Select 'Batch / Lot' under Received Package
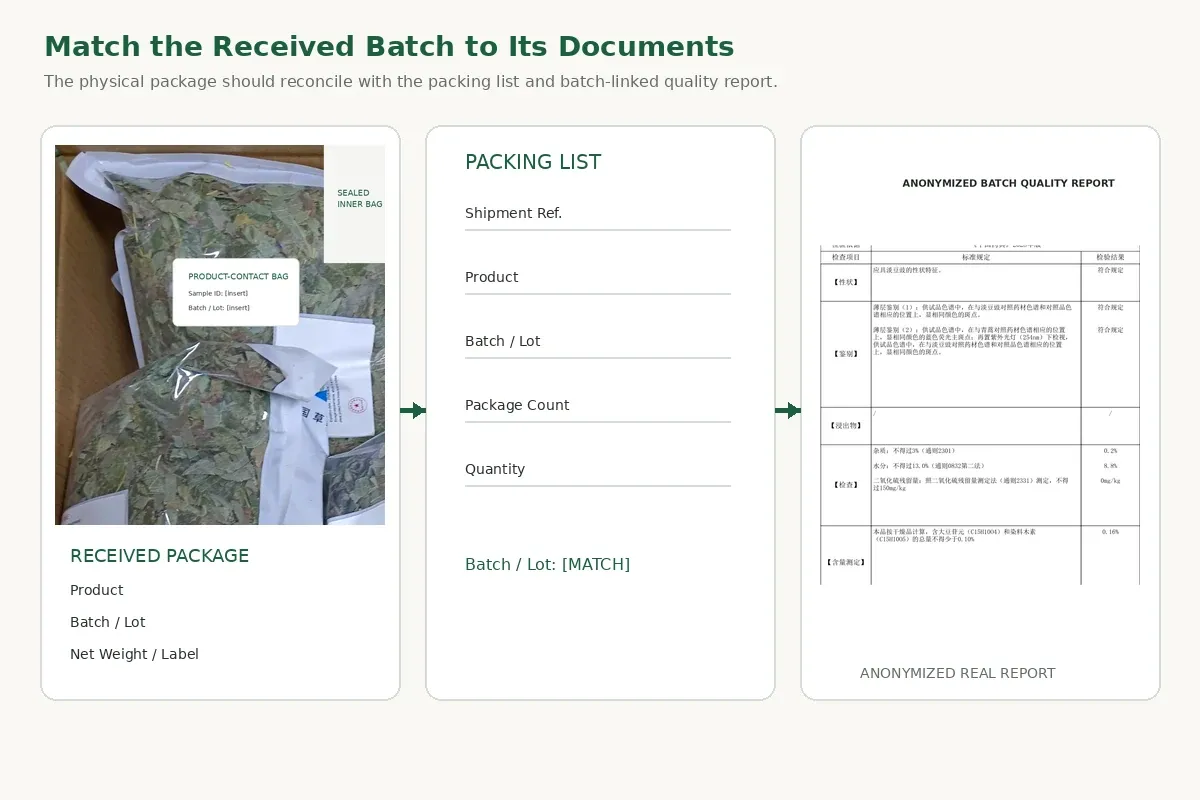 point(108,622)
